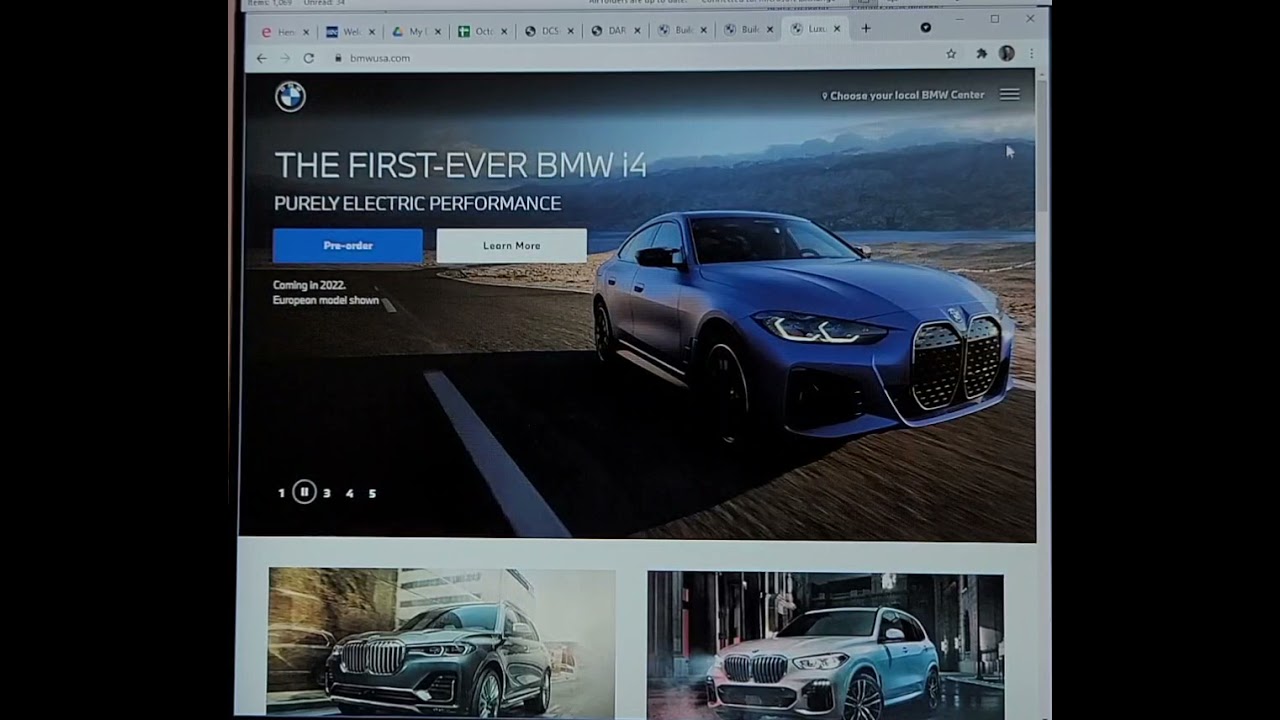Close the Lux tab
This screenshot has width=1280, height=720.
[837, 30]
